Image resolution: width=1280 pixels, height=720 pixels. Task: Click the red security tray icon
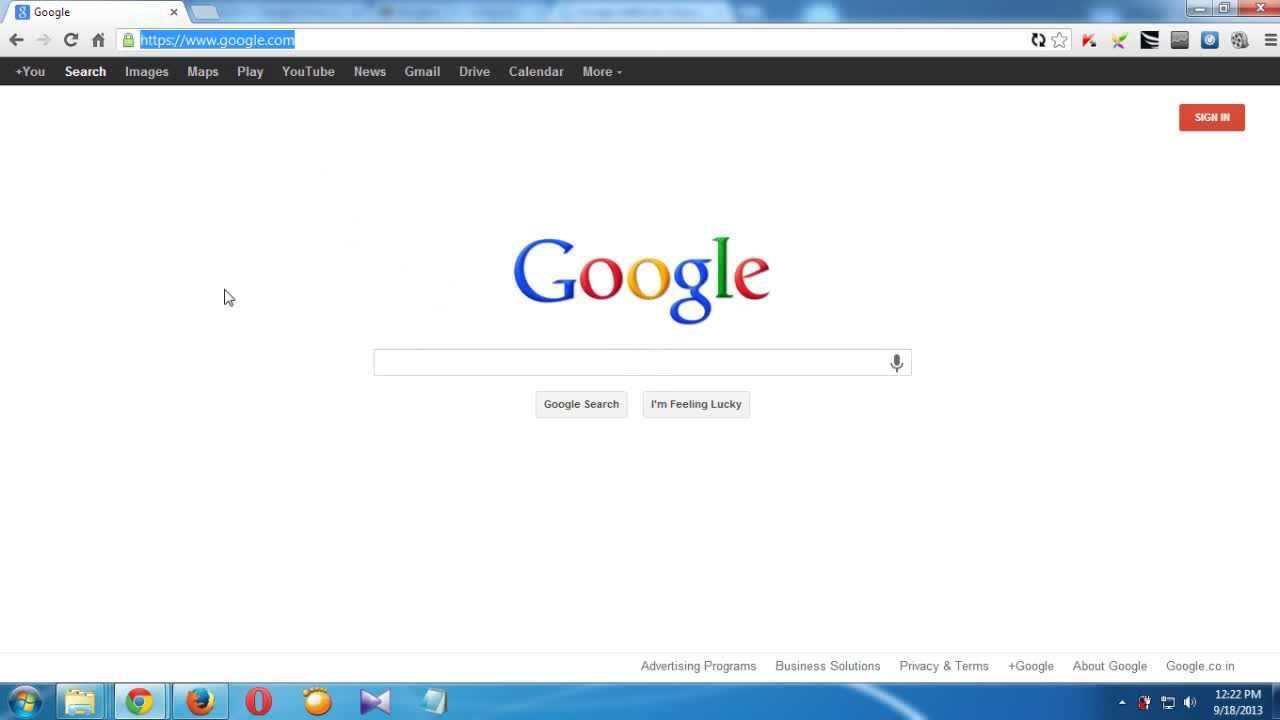1144,702
